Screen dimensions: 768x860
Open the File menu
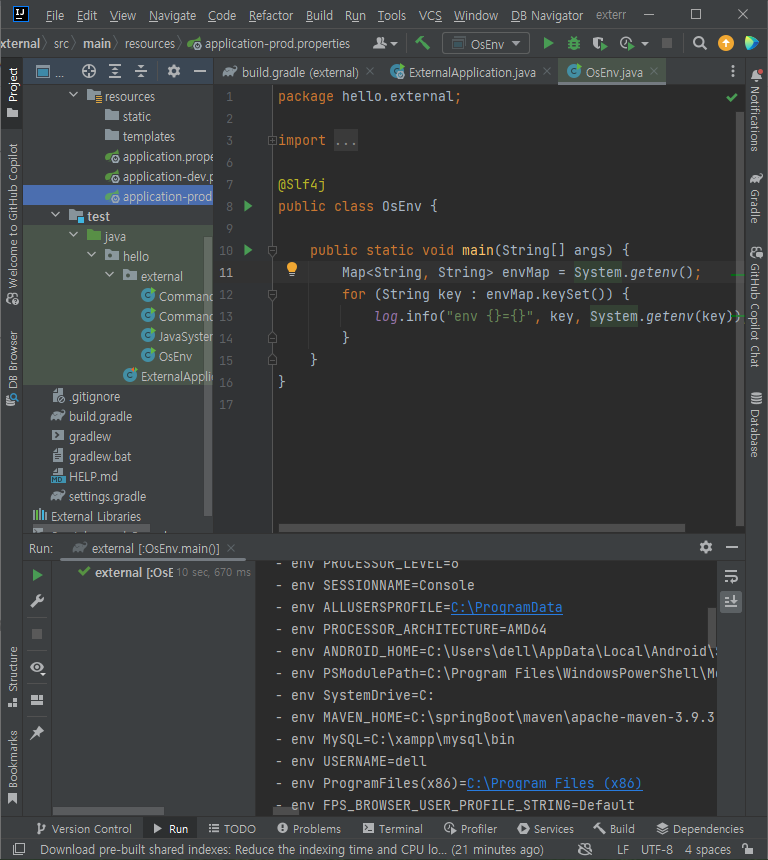(x=55, y=15)
